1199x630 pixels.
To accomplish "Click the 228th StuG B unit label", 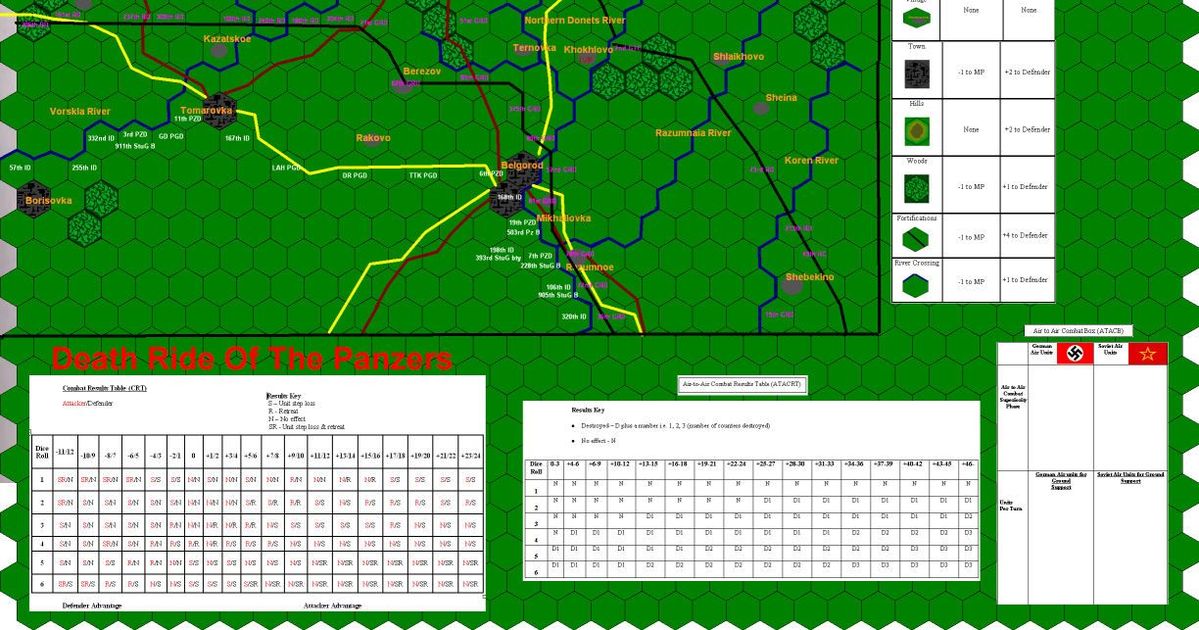I will click(x=541, y=266).
